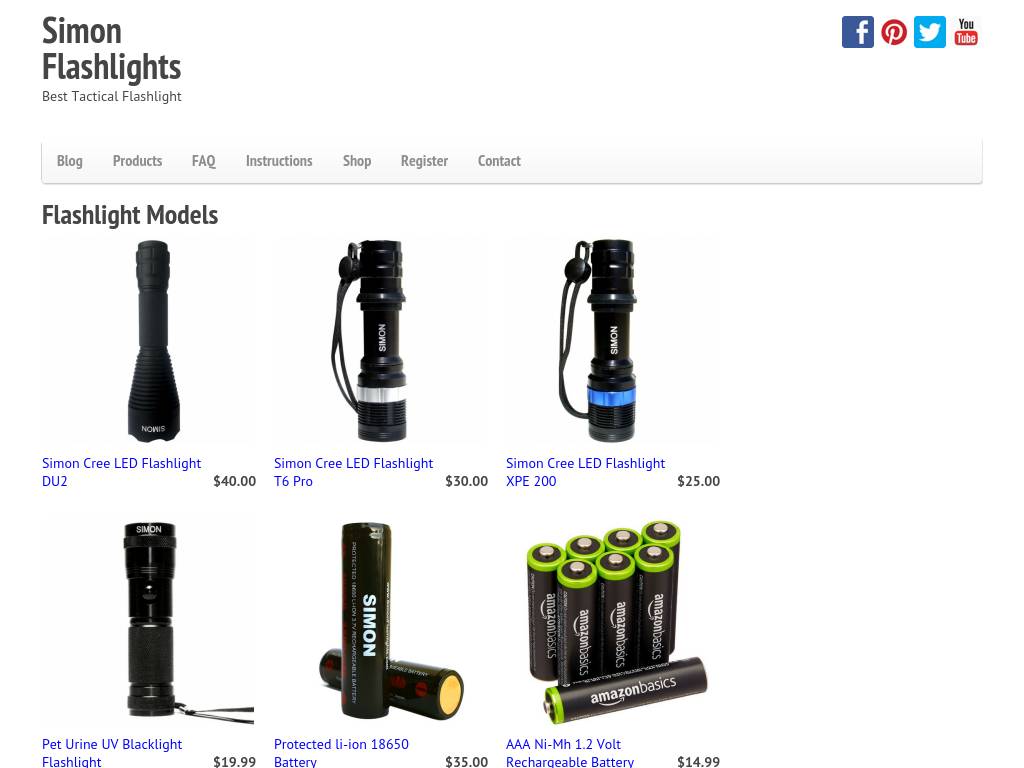Click the amazonbasics AAA batteries image
This screenshot has height=768, width=1024.
click(x=613, y=622)
